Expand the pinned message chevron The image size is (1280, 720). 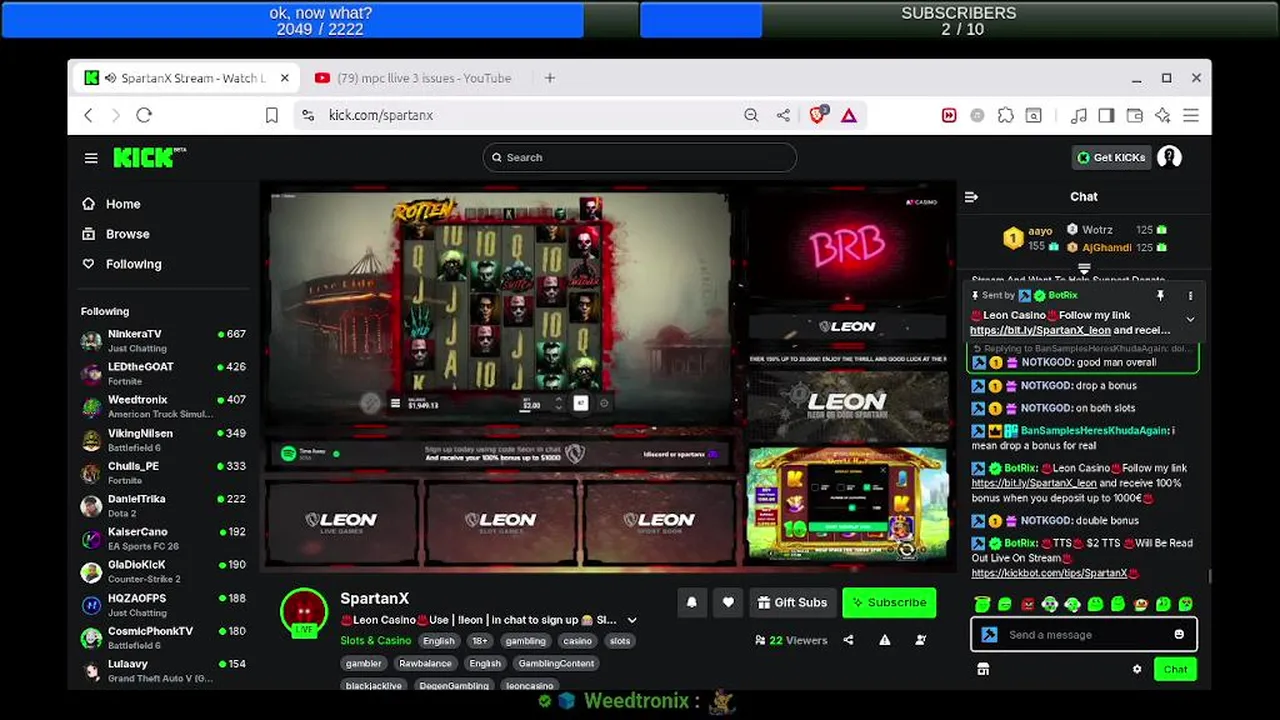(1190, 320)
